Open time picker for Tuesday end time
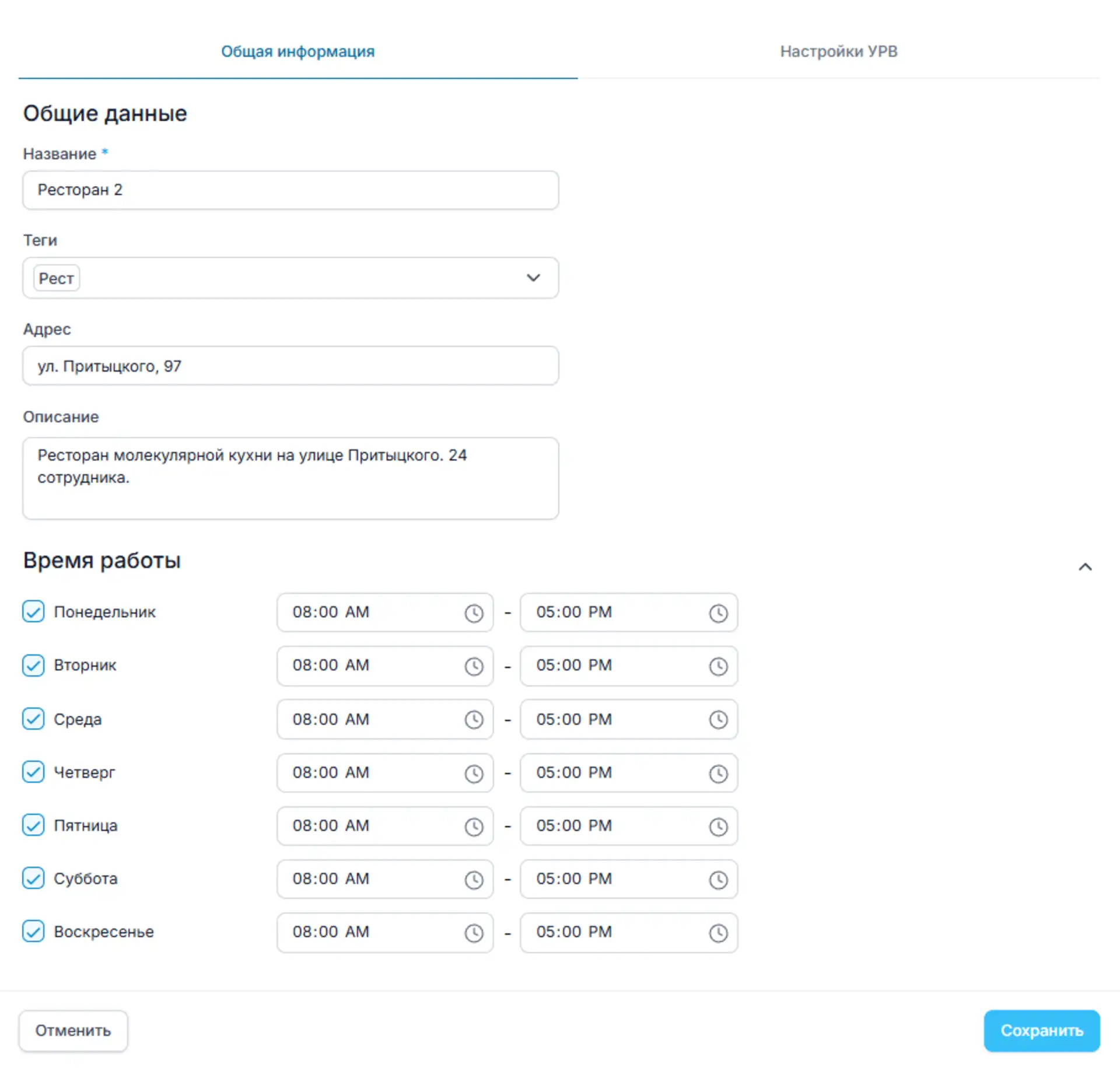The image size is (1120, 1068). tap(718, 666)
